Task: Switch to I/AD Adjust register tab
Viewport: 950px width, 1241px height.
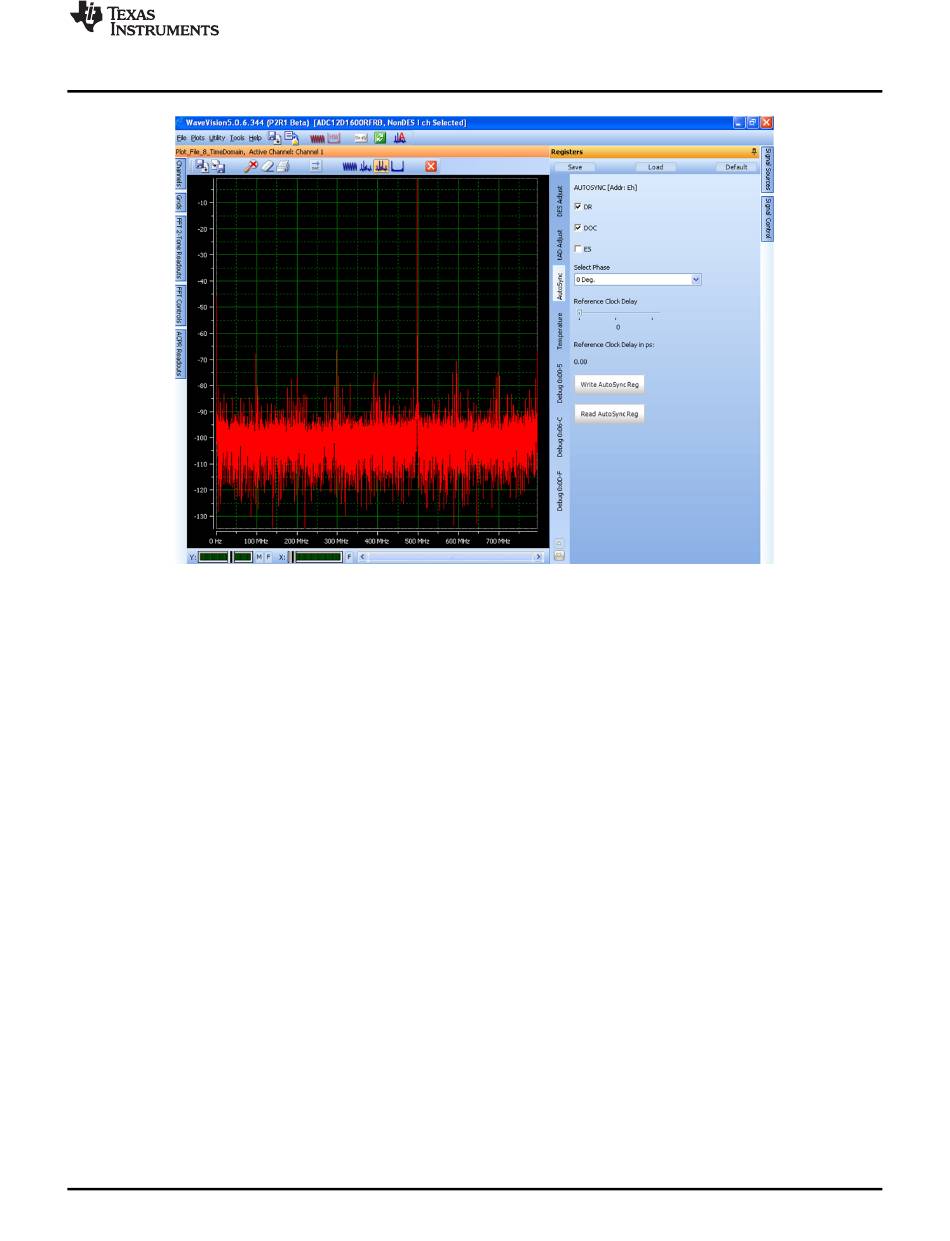Action: 560,245
